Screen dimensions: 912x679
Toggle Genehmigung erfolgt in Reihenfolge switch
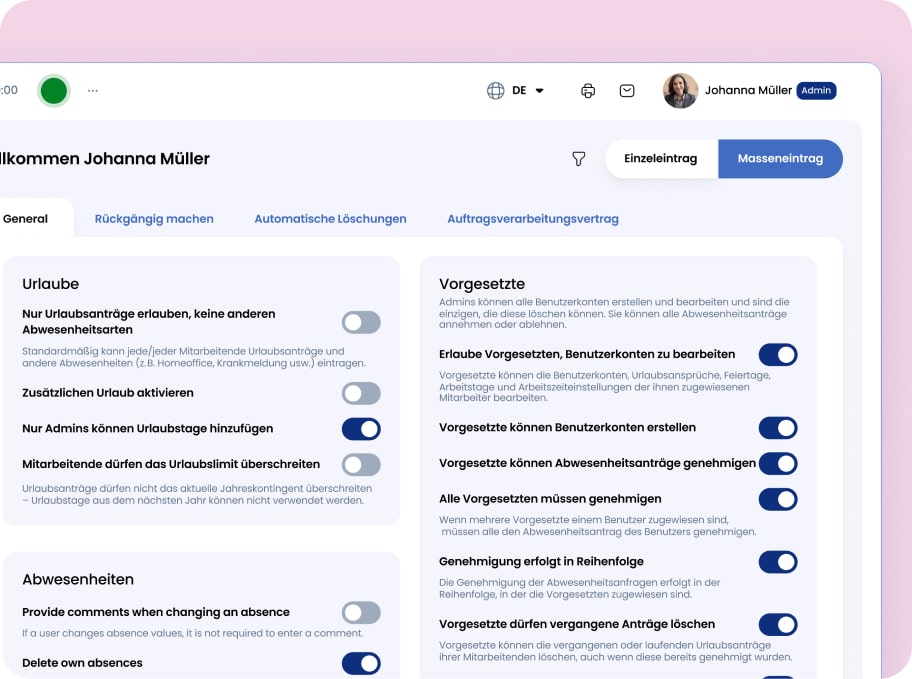click(777, 562)
